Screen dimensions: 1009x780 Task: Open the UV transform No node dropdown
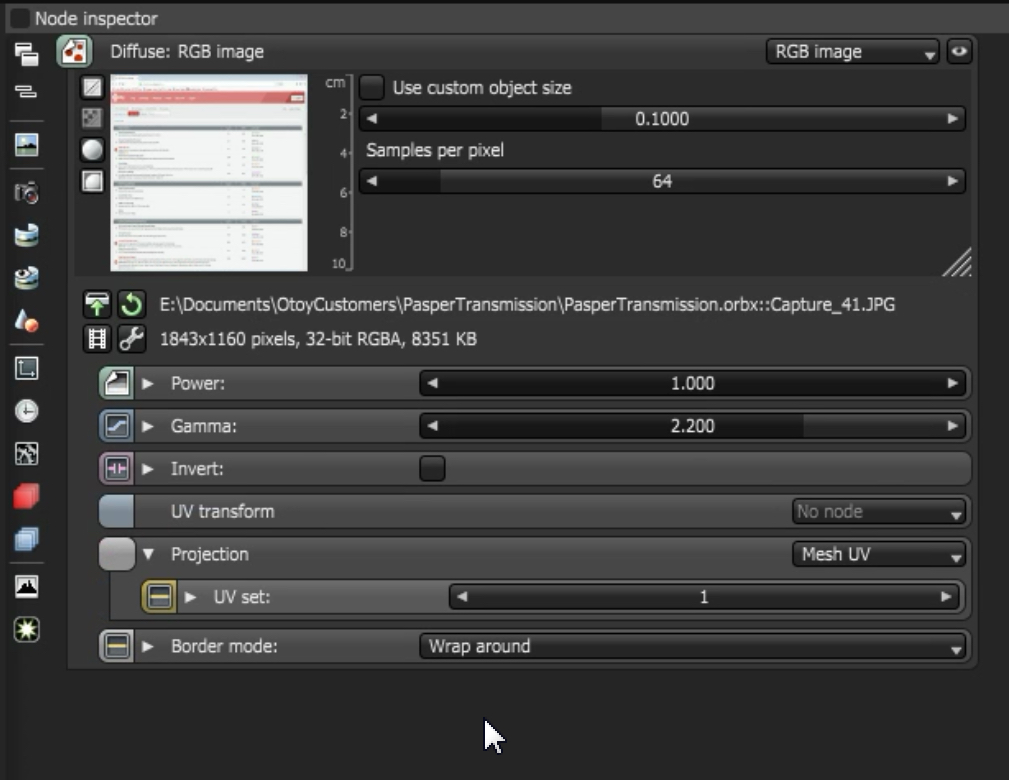pos(879,512)
